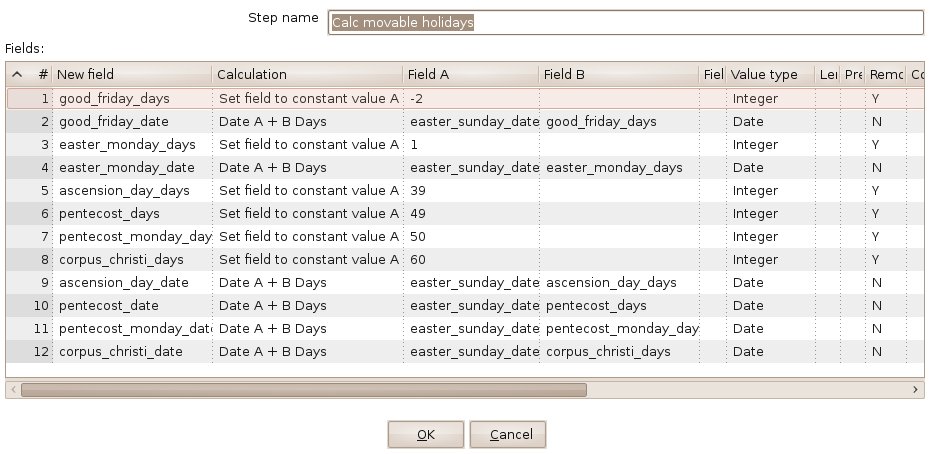Viewport: 930px width, 454px height.
Task: Select the good_friday_date cell
Action: (x=132, y=122)
